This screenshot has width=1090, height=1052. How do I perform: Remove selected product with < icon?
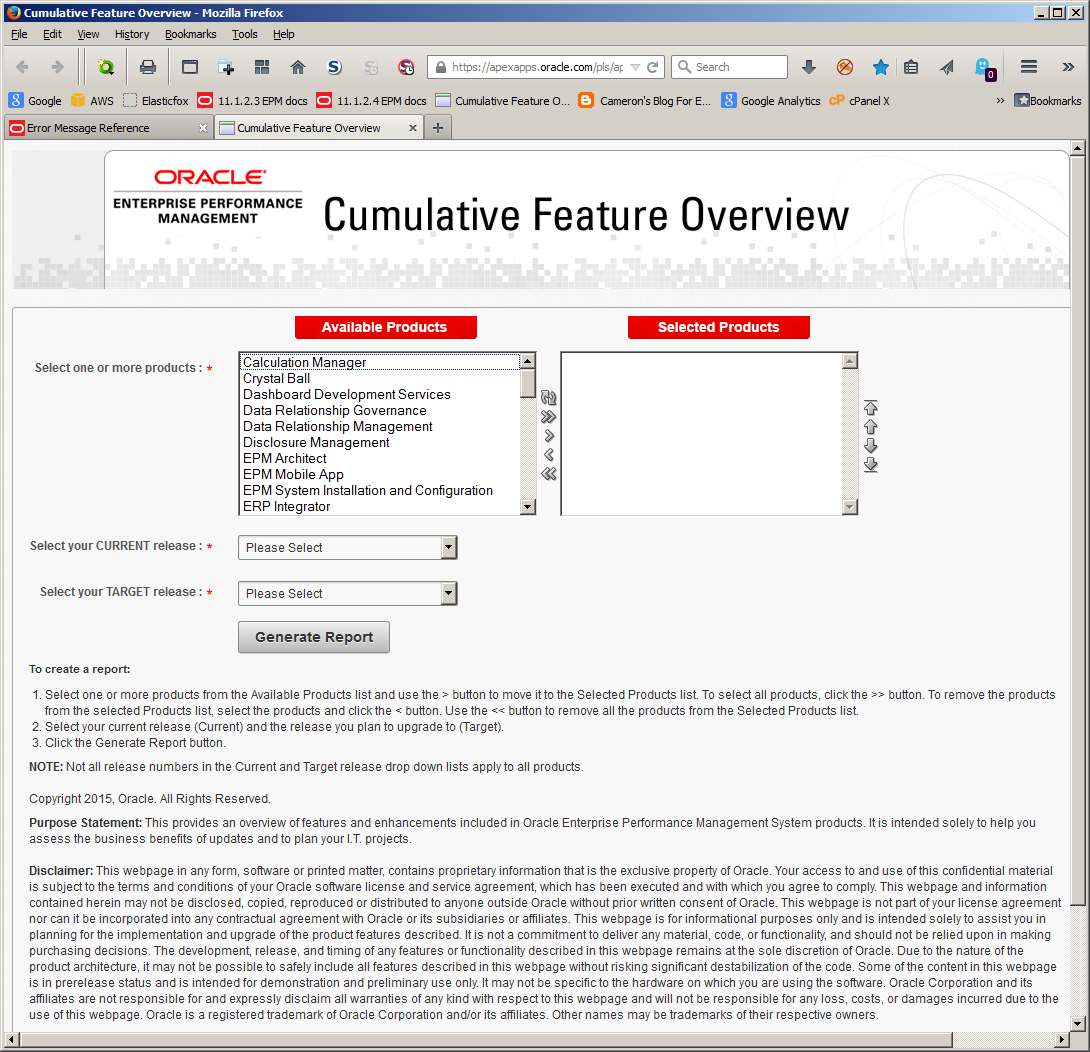tap(548, 455)
